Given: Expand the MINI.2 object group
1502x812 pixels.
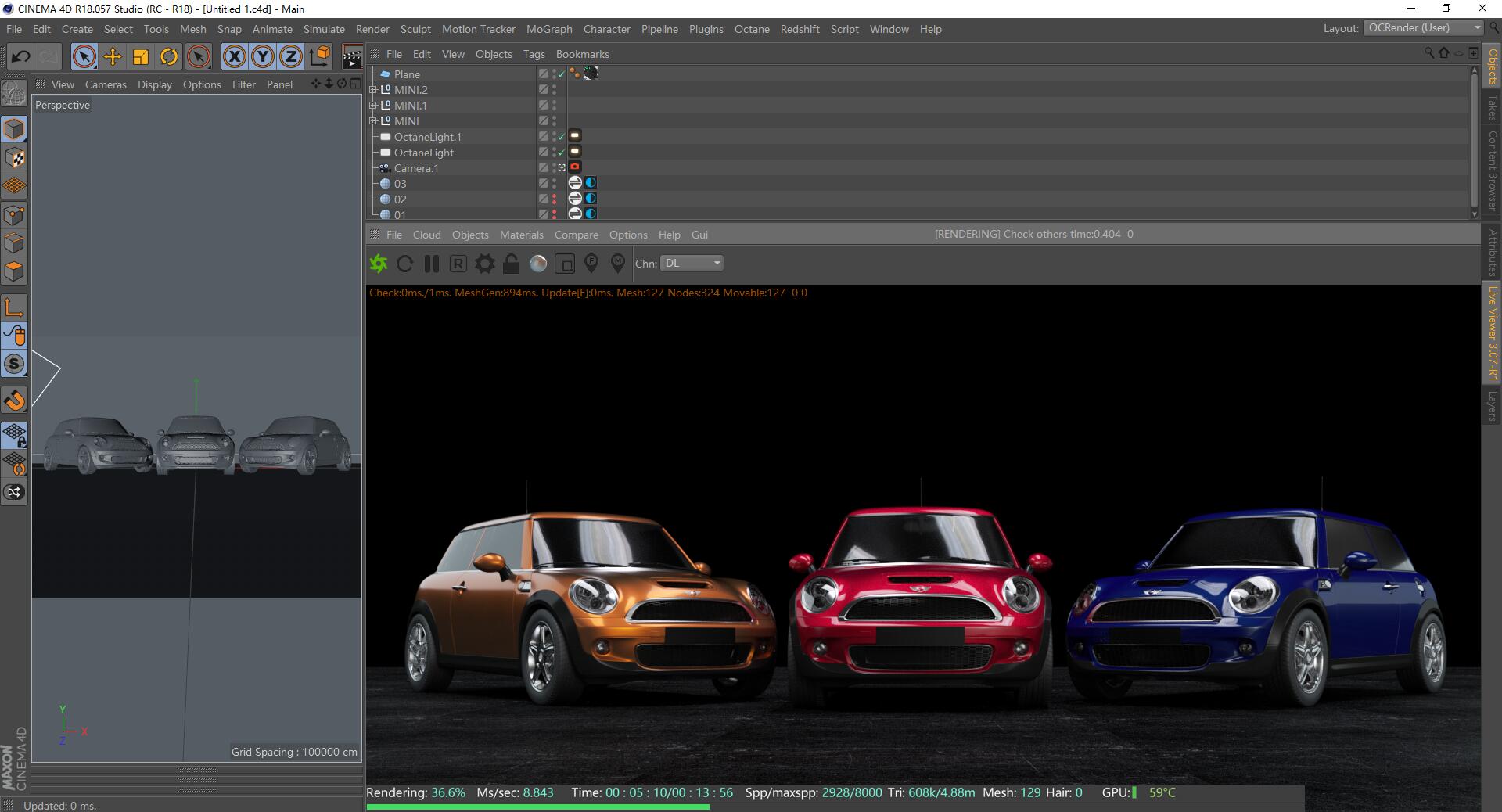Looking at the screenshot, I should coord(373,90).
